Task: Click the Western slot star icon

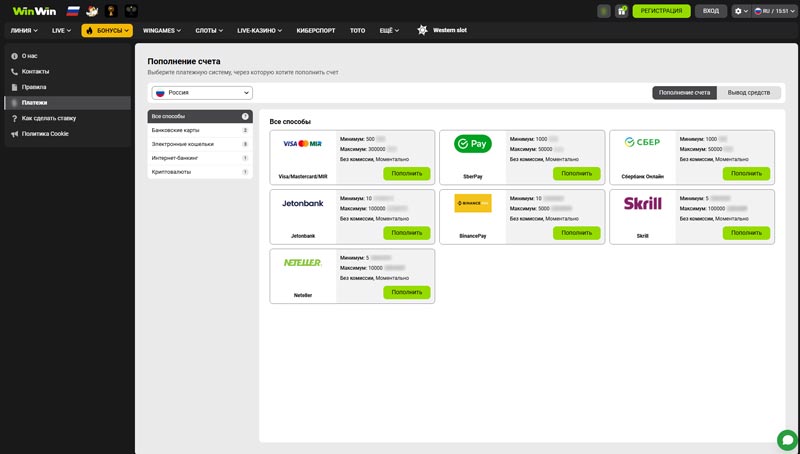Action: tap(422, 30)
